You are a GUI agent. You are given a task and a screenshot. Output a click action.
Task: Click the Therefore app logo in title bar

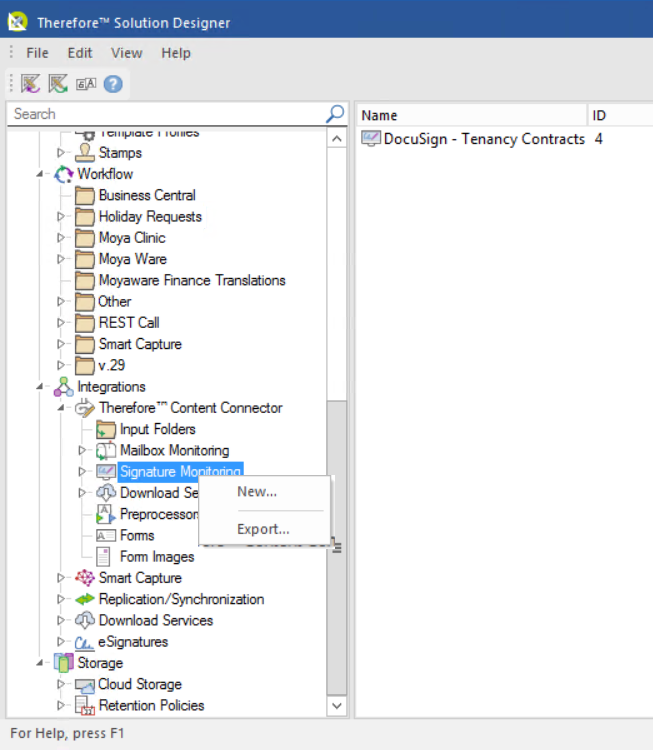click(x=17, y=22)
